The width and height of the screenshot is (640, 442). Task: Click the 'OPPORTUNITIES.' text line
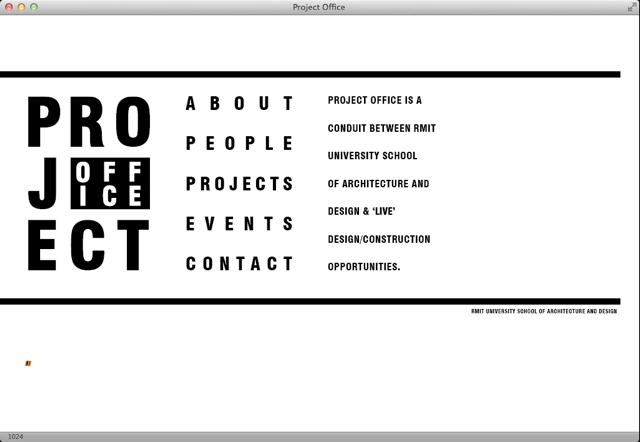(364, 267)
